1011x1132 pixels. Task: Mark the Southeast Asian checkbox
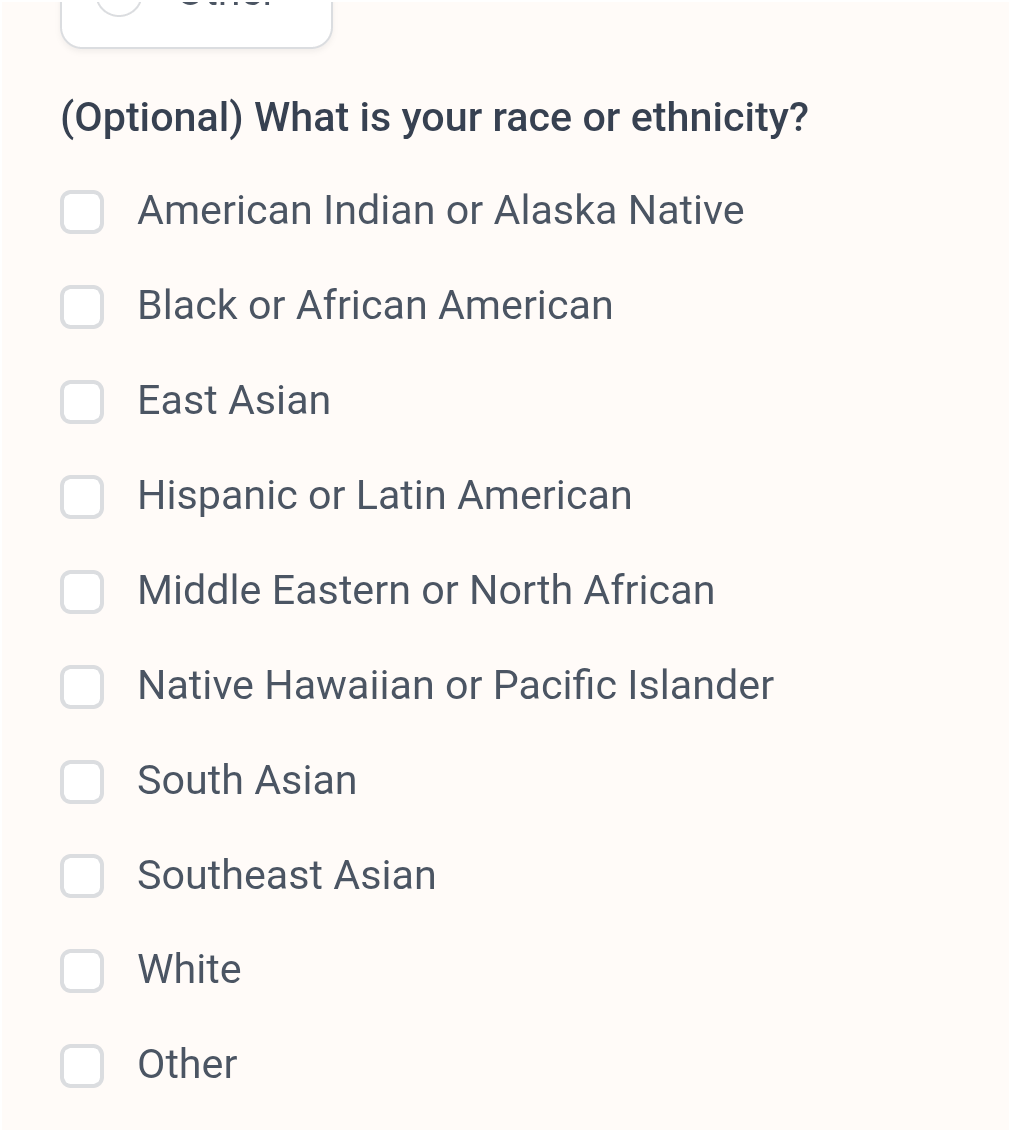pos(82,877)
